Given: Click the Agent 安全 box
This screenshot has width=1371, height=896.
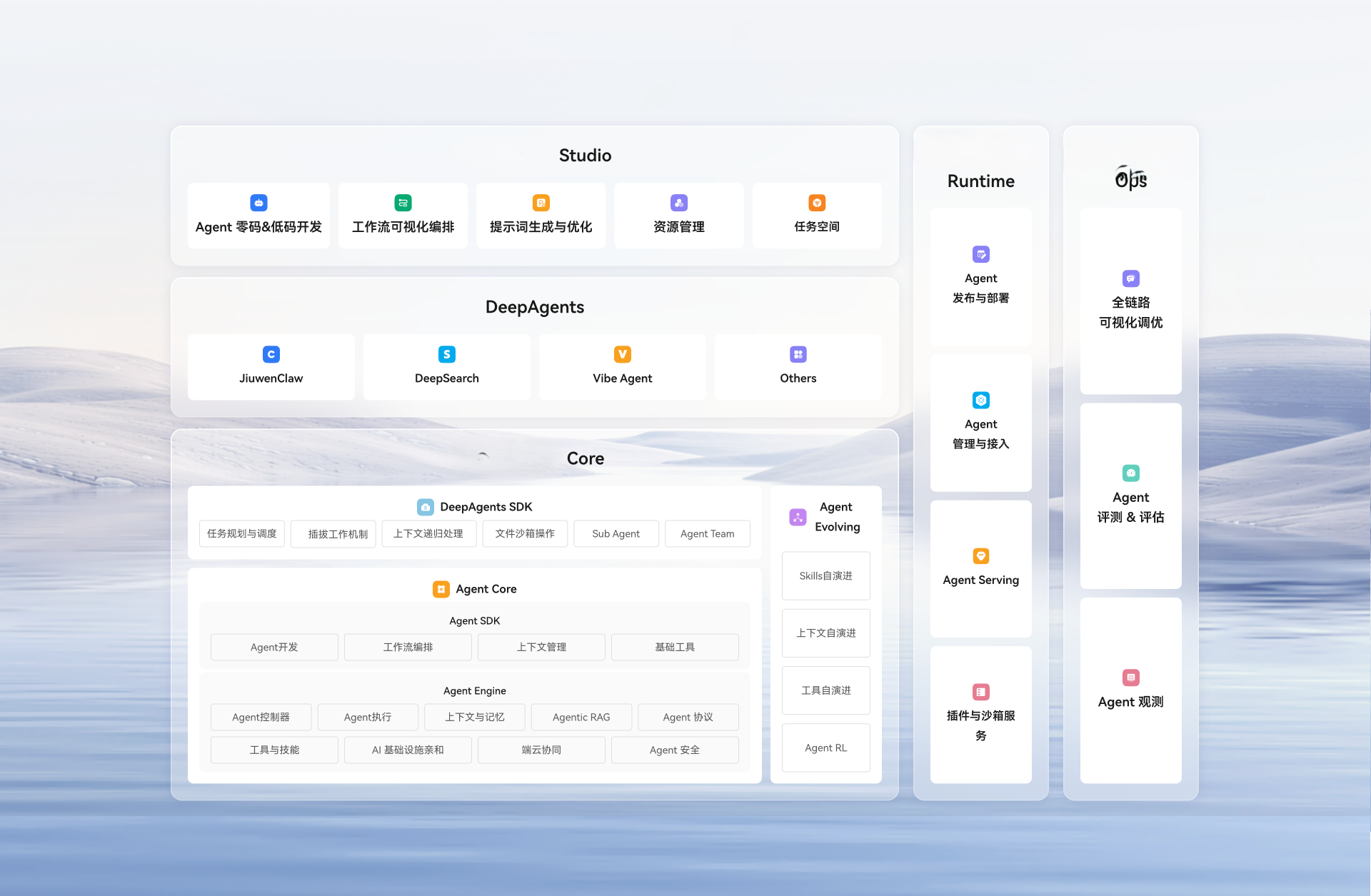Looking at the screenshot, I should click(x=675, y=750).
